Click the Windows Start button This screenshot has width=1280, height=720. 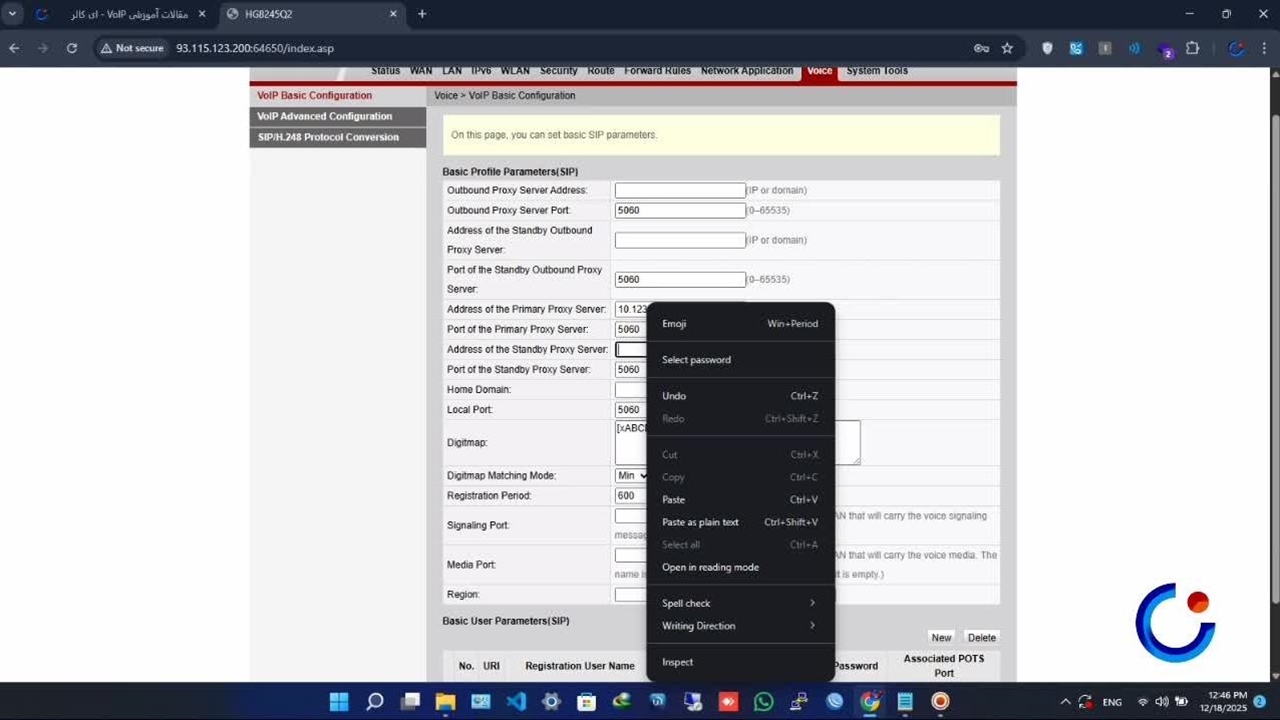pyautogui.click(x=339, y=702)
